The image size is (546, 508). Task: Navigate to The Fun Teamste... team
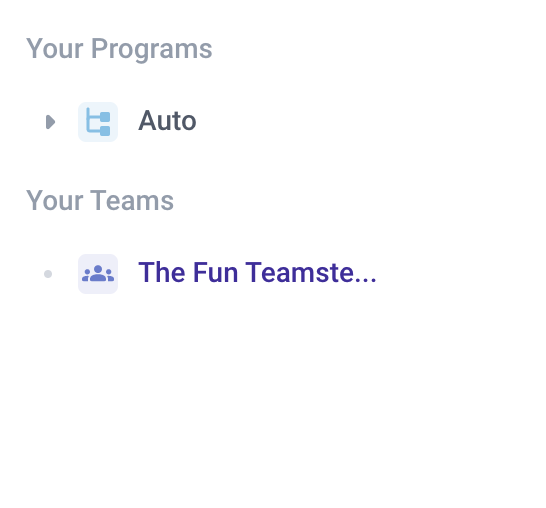(257, 273)
